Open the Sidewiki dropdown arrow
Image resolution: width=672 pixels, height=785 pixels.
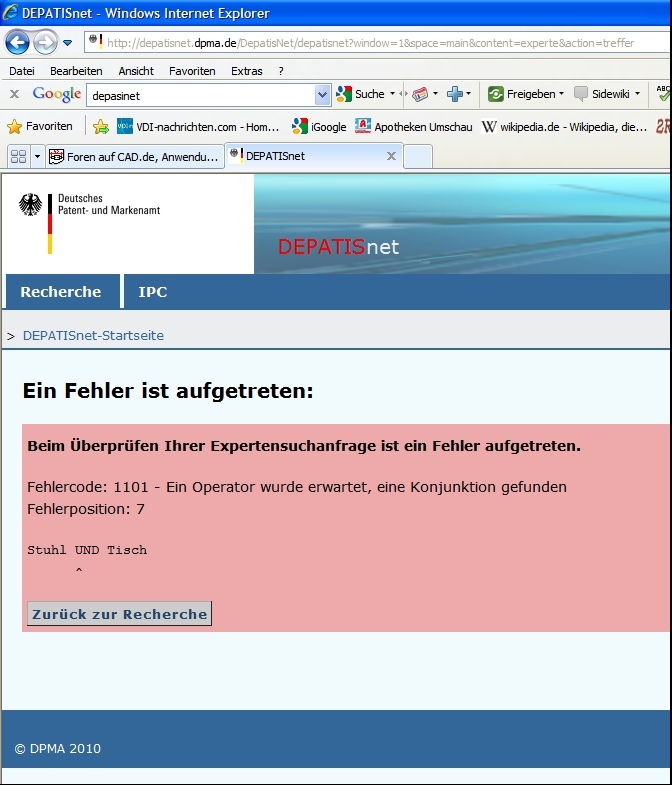click(637, 94)
